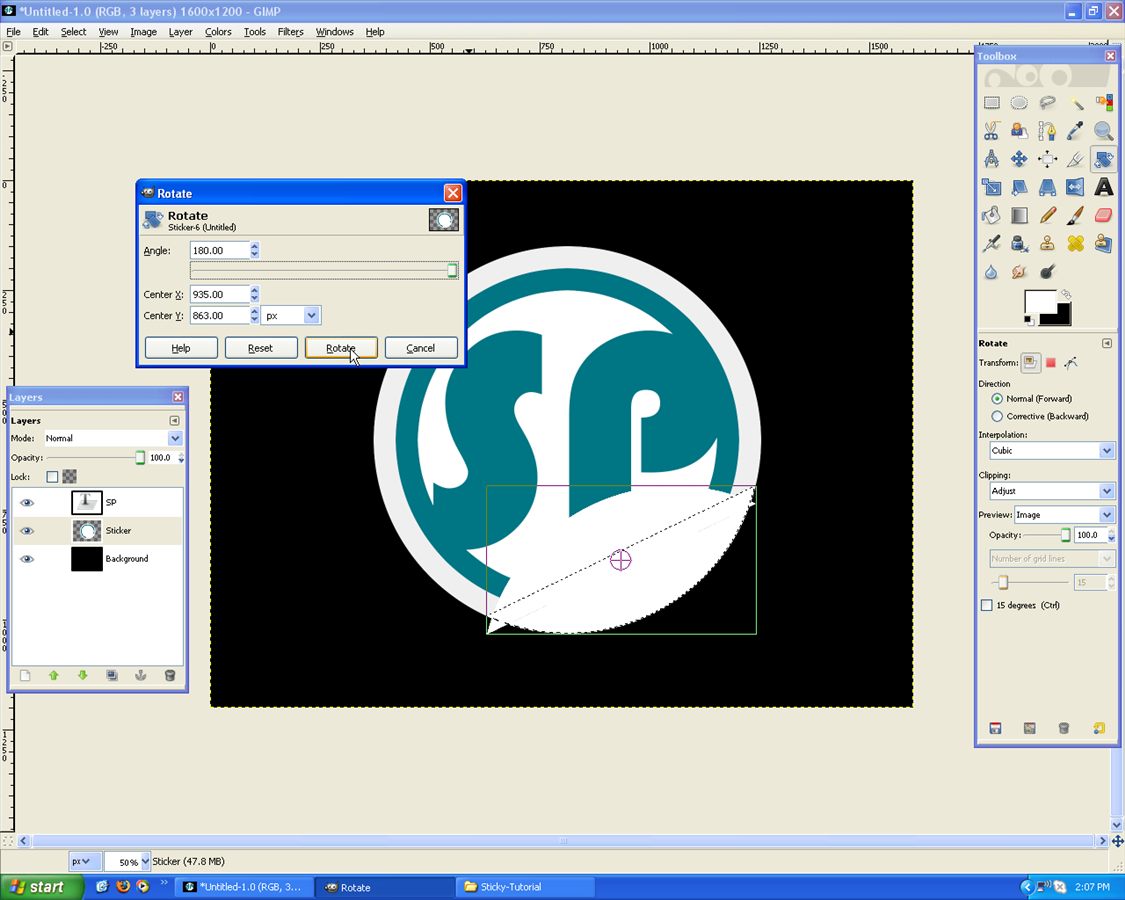Delete layer using Layers panel trash icon
Screen dimensions: 1125x900
pyautogui.click(x=170, y=675)
